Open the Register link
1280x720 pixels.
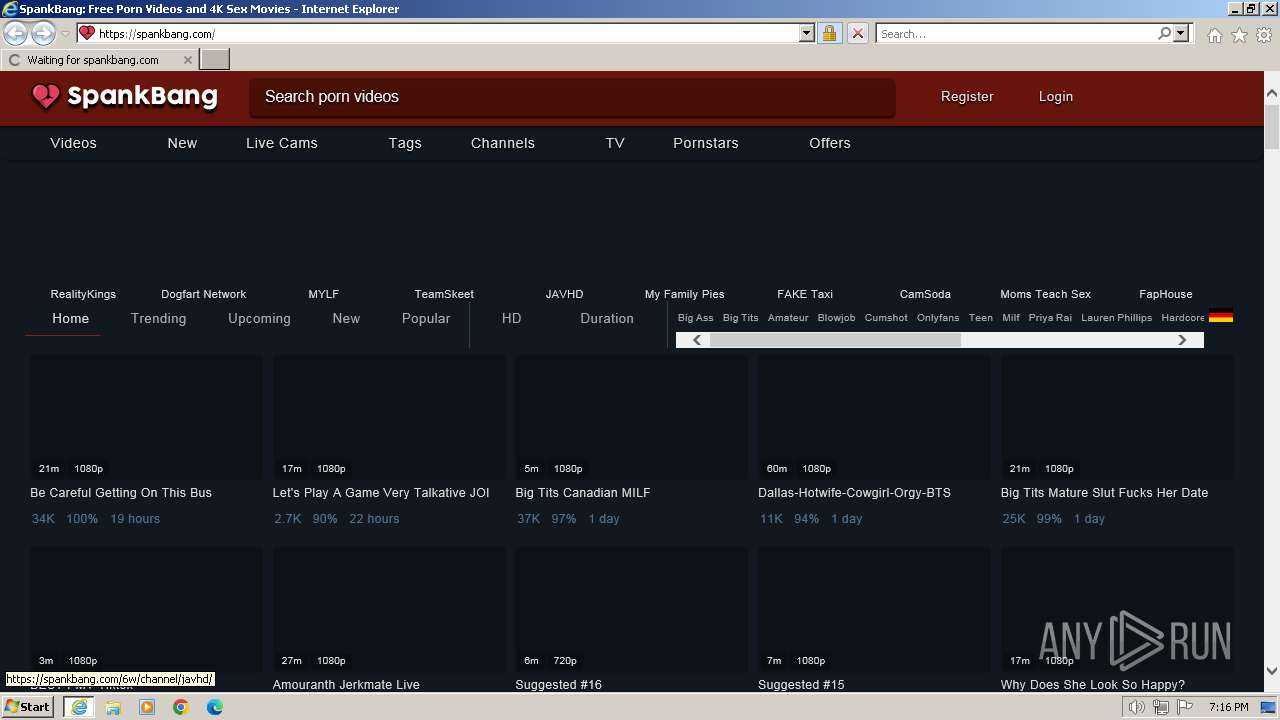point(967,97)
